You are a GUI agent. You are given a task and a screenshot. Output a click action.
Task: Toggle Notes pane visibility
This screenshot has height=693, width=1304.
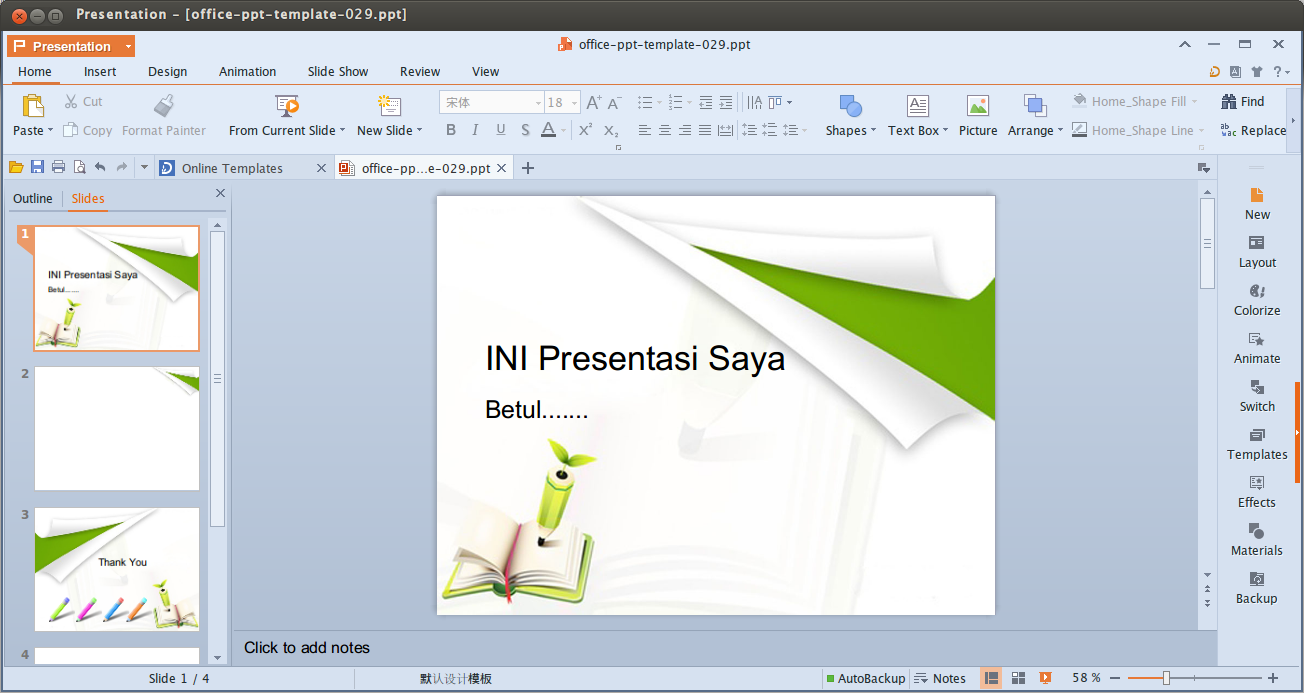pos(940,678)
